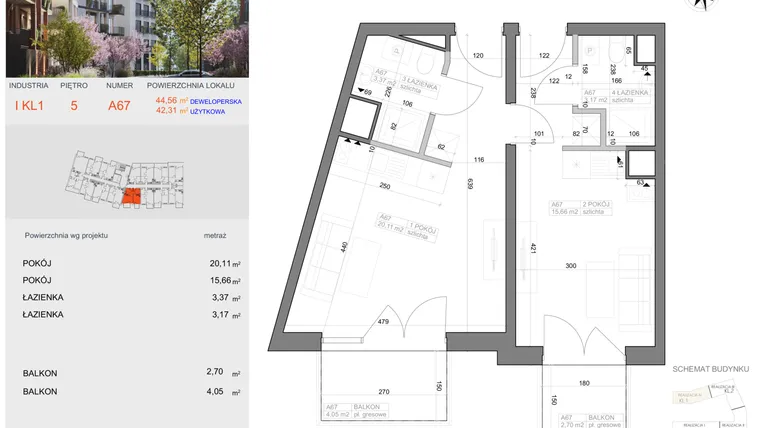Viewport: 760px width, 428px height.
Task: Click the POKÓJ row with 15,66 m²
Action: pyautogui.click(x=131, y=281)
